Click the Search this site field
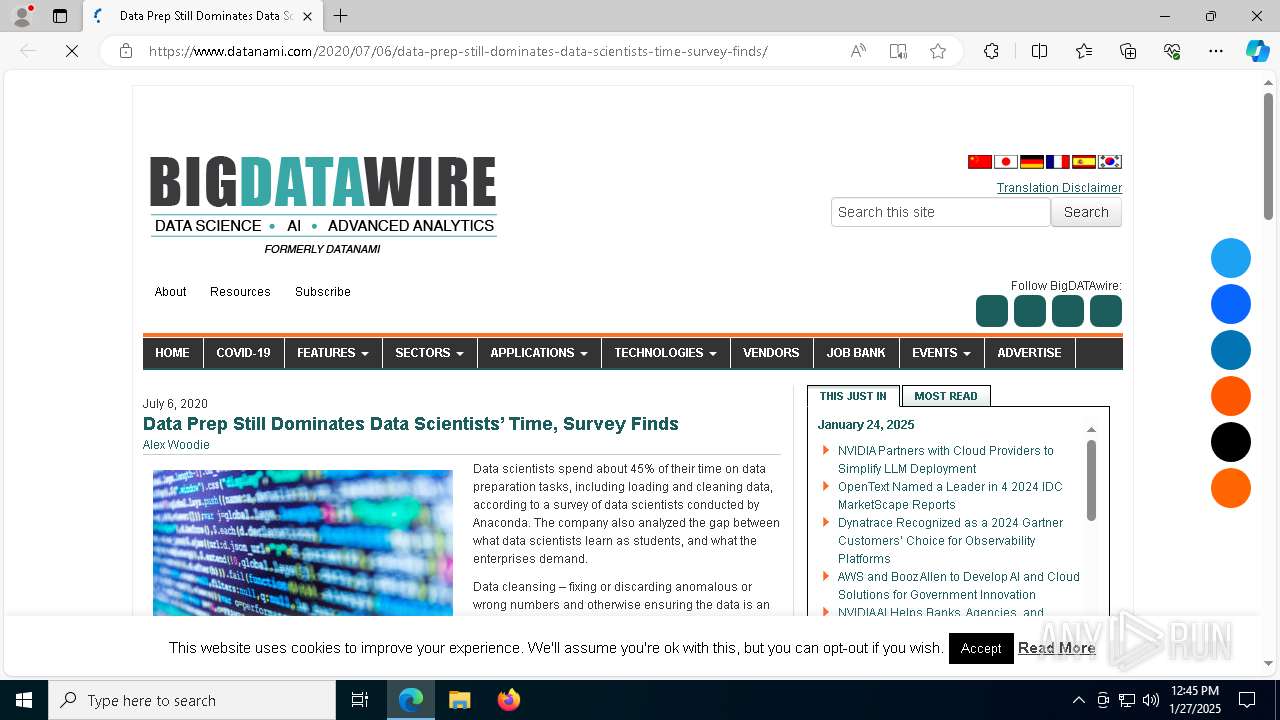Viewport: 1280px width, 720px height. (941, 212)
